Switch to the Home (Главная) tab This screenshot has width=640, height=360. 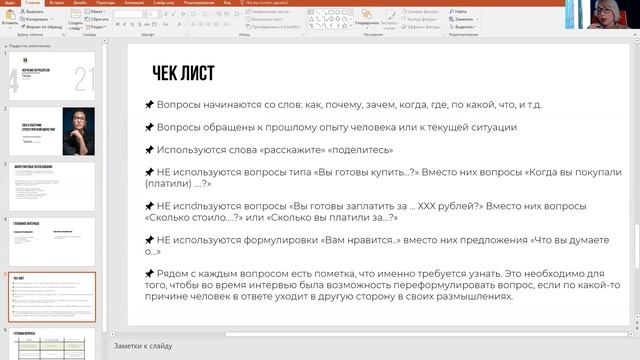coord(32,2)
